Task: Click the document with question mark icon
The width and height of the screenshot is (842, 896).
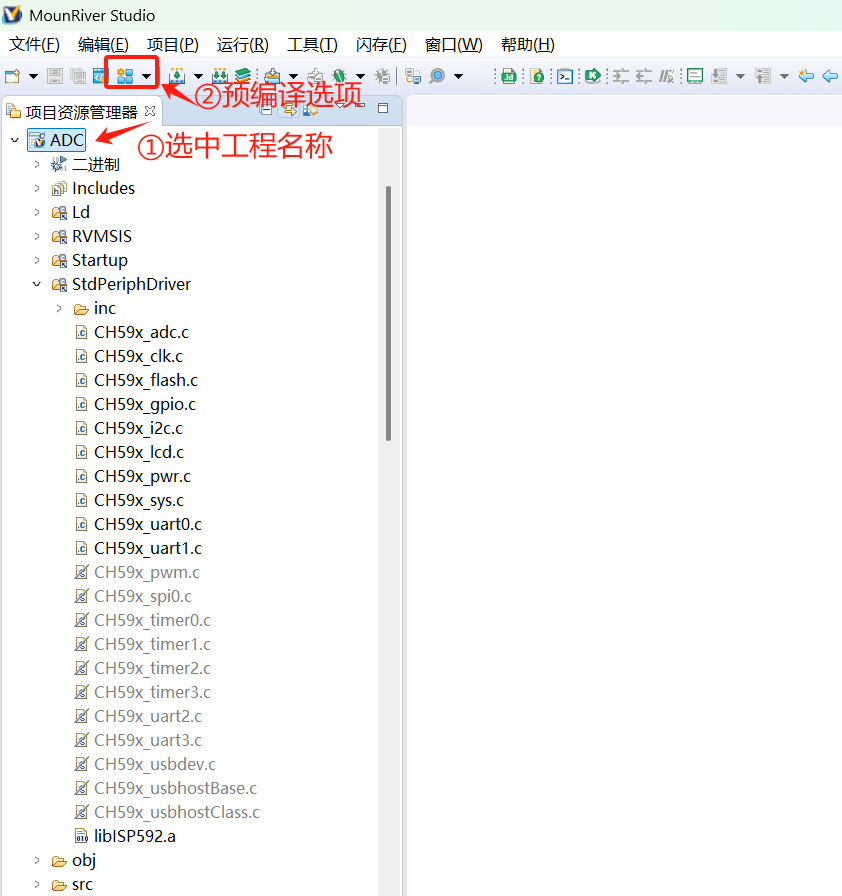Action: [x=537, y=76]
